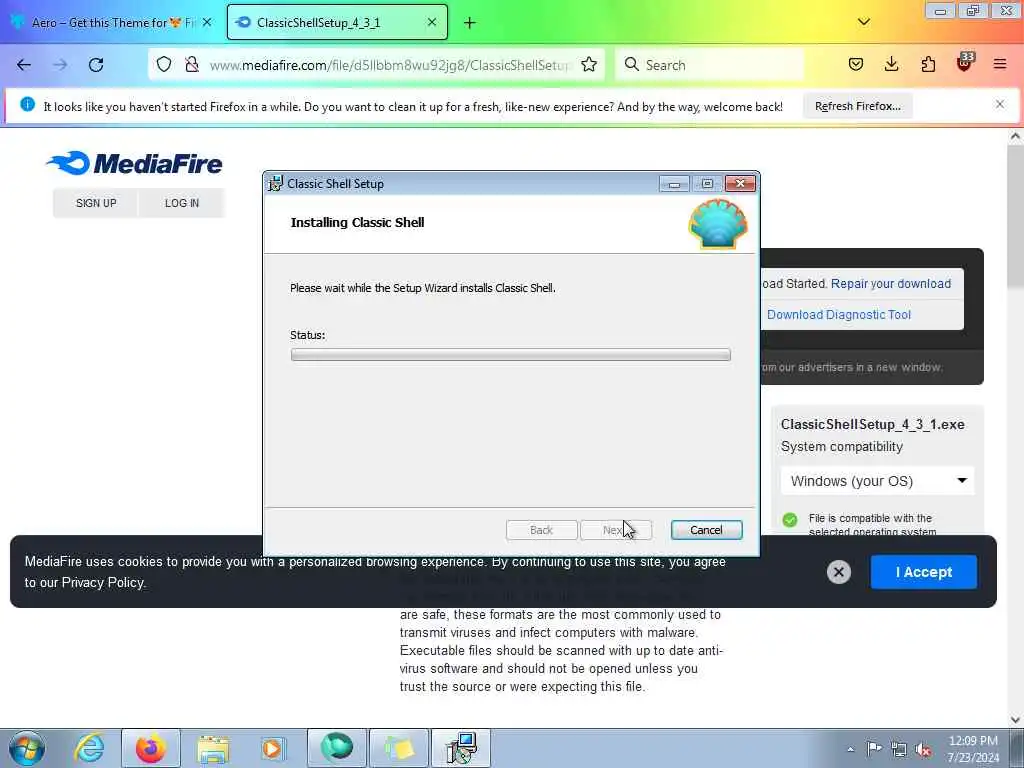Open the Pocket save icon
This screenshot has width=1024, height=768.
(856, 64)
